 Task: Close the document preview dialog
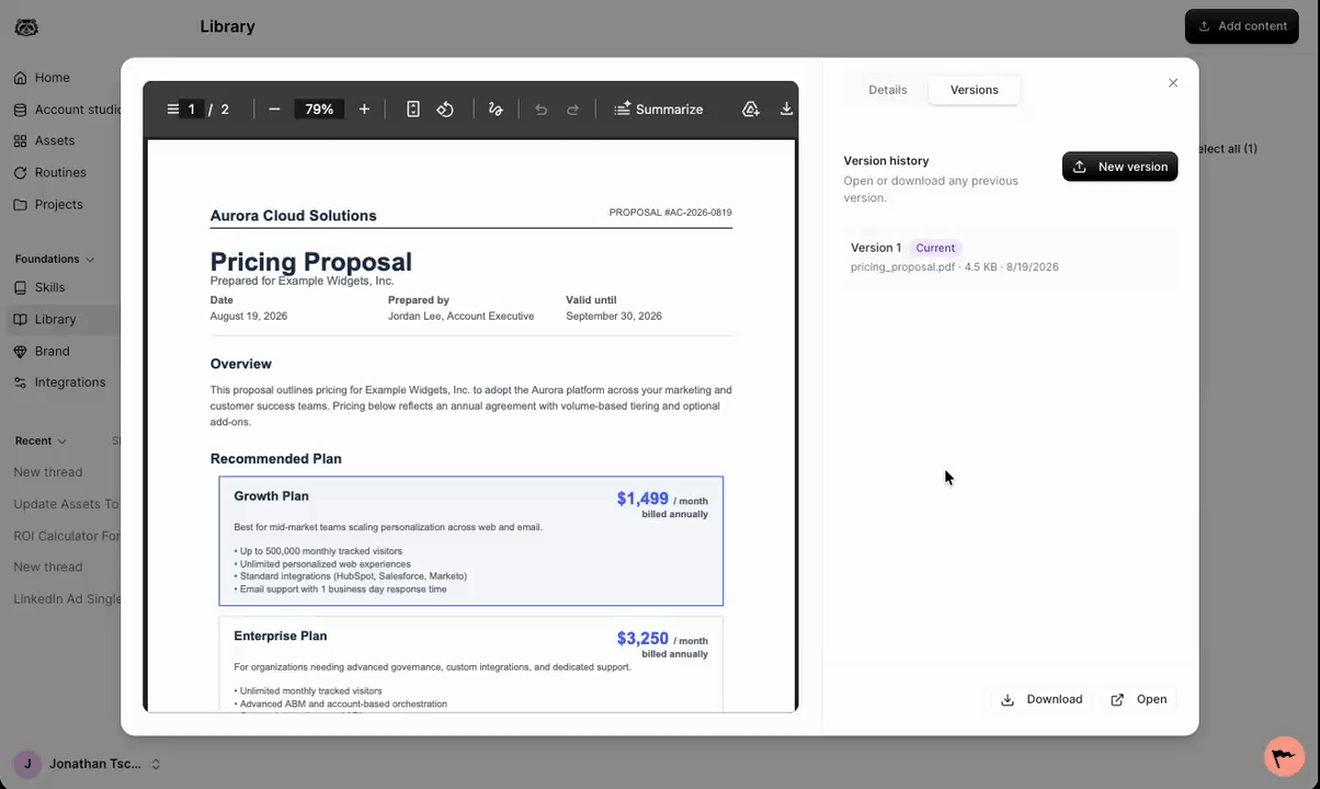(1173, 83)
